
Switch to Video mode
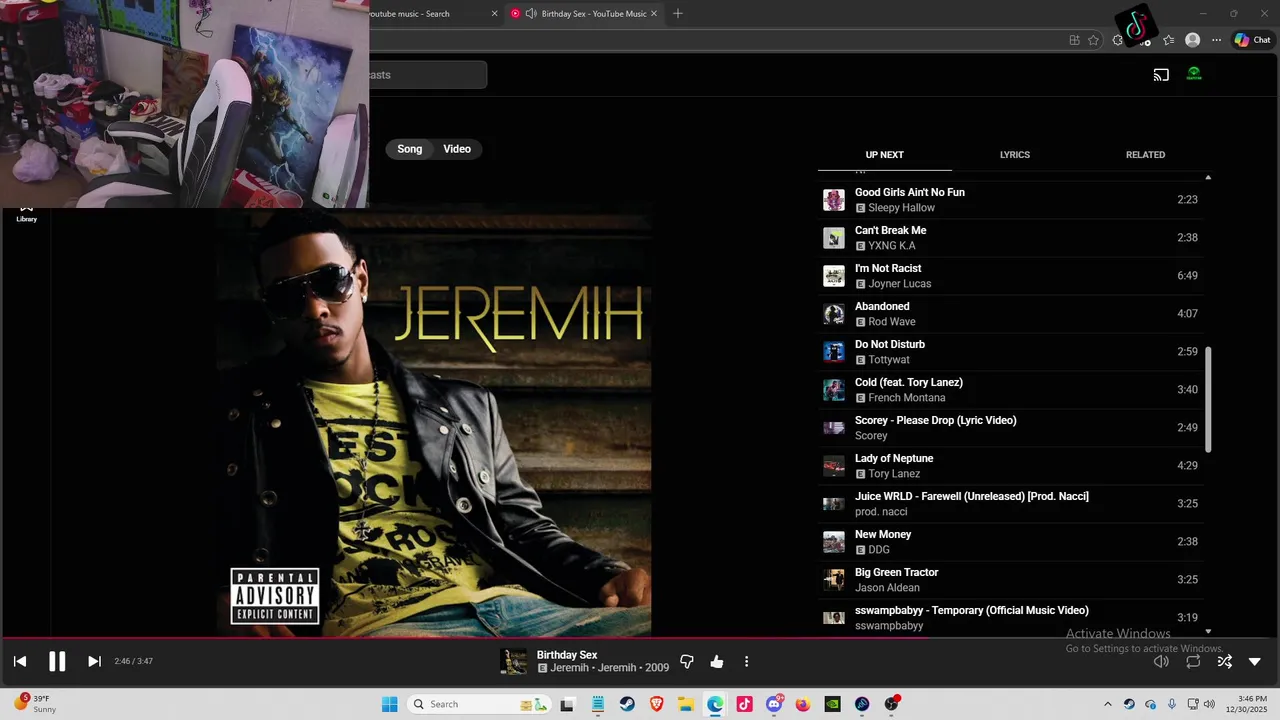click(457, 149)
